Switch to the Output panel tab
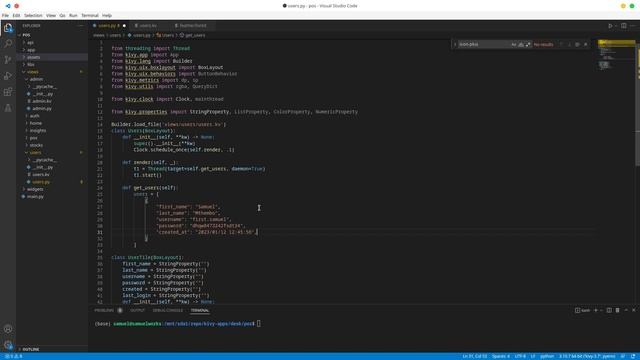 138,310
